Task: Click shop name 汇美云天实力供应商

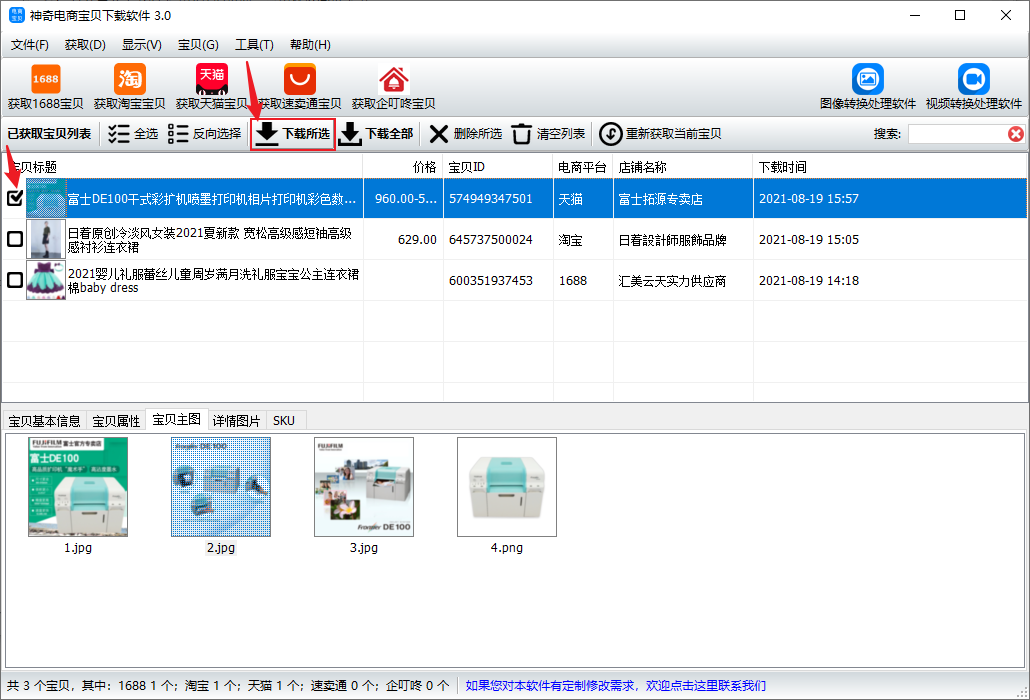Action: pos(673,281)
